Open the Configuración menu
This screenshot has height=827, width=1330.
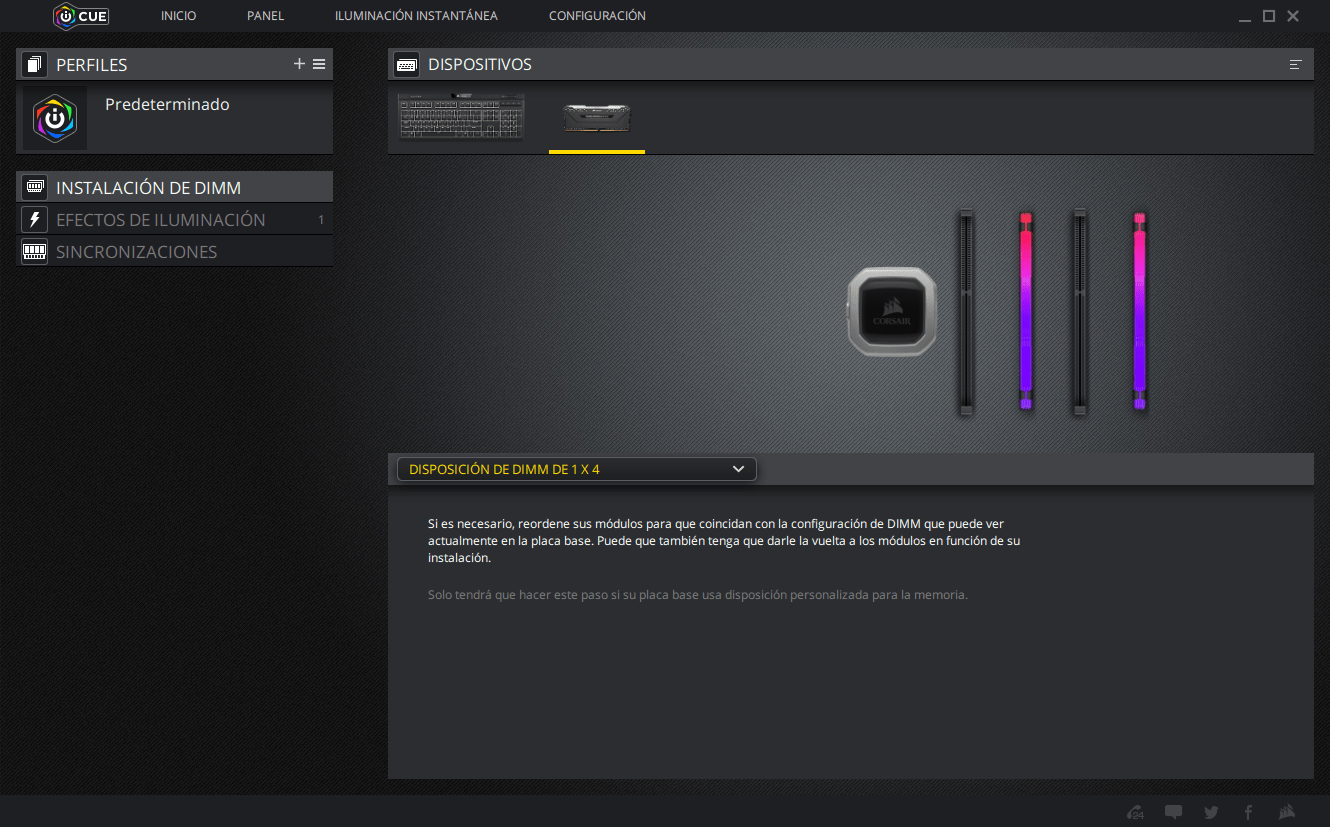point(597,16)
